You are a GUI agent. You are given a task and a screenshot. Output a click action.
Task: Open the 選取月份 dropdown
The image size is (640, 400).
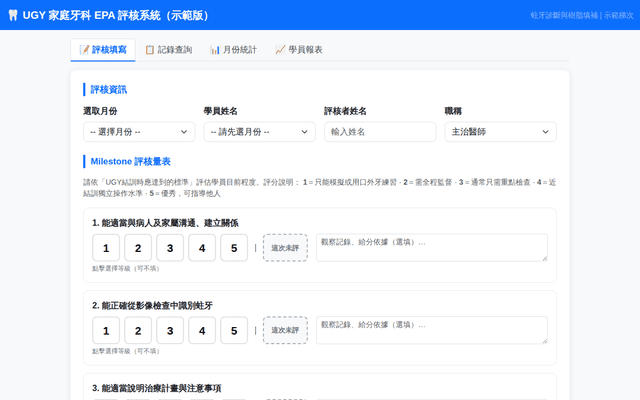tap(139, 132)
